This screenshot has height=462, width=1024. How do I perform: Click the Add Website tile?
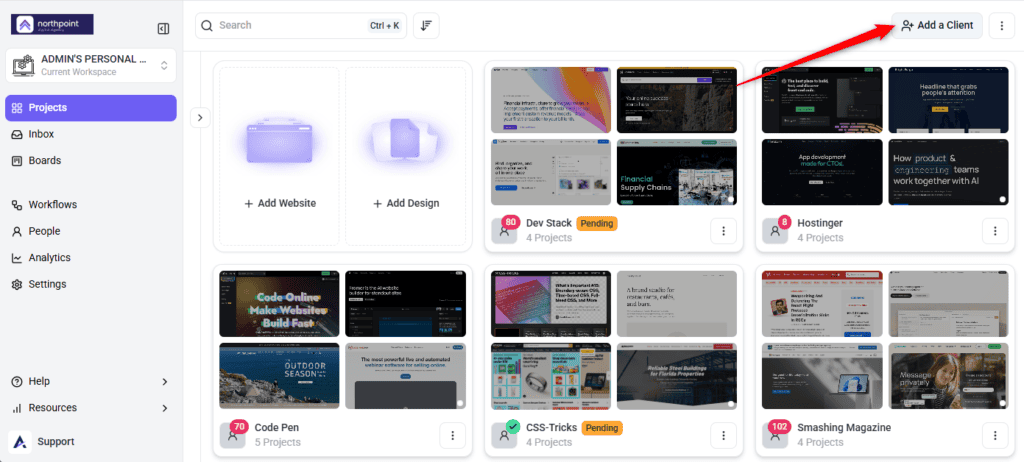(280, 157)
